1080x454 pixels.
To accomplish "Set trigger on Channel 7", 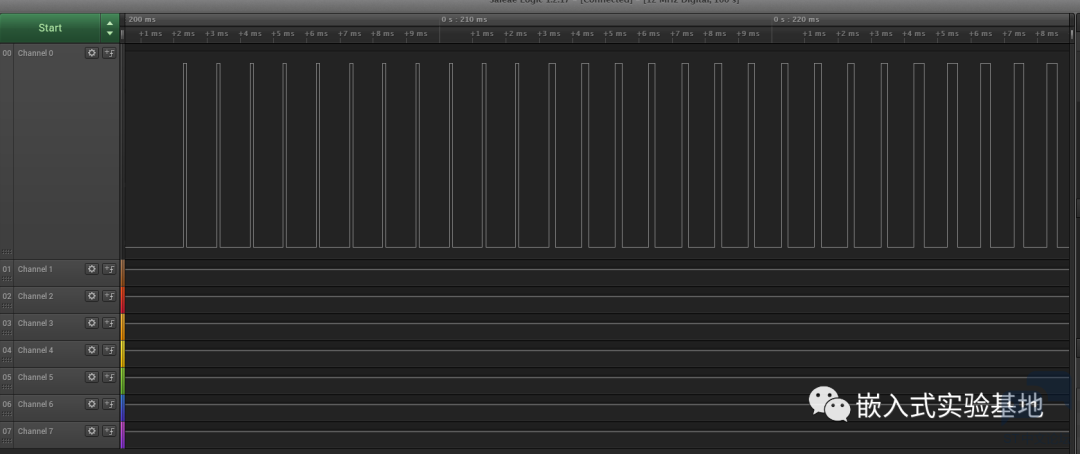I will tap(109, 431).
